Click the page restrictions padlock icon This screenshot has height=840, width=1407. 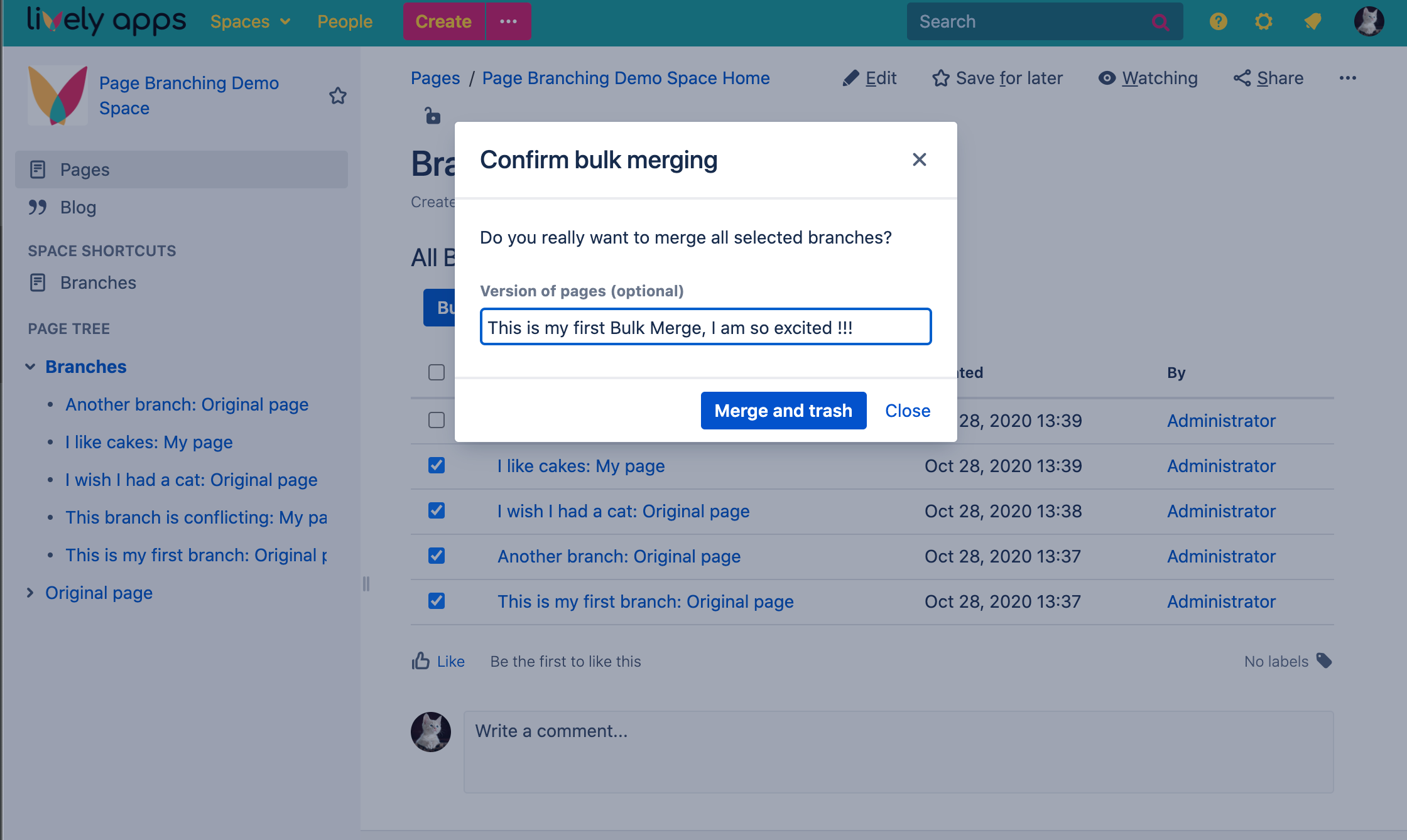point(433,116)
